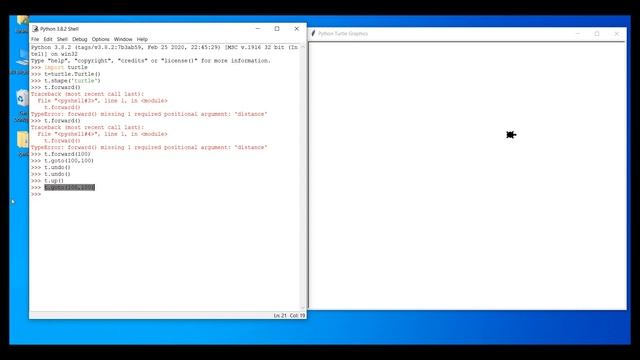The image size is (640, 360).
Task: Click the empty prompt on the last shell line
Action: (x=36, y=194)
